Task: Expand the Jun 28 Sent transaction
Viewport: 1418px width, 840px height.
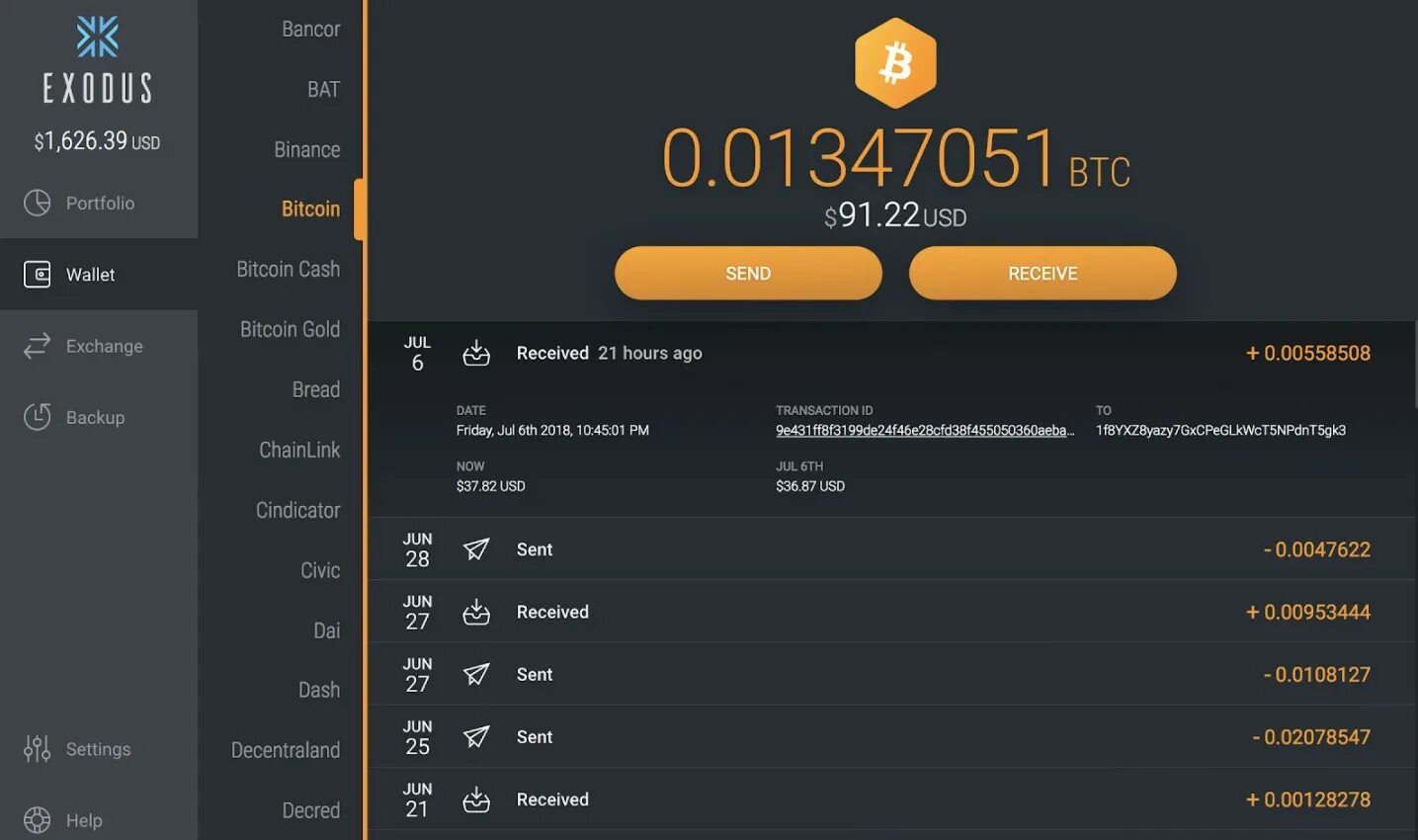Action: tap(889, 549)
